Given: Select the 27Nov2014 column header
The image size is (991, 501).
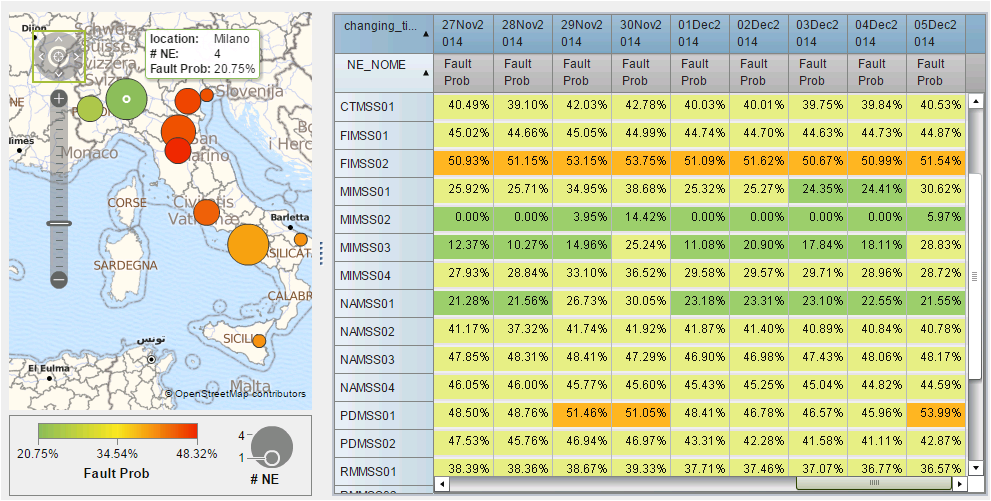Looking at the screenshot, I should (x=463, y=34).
